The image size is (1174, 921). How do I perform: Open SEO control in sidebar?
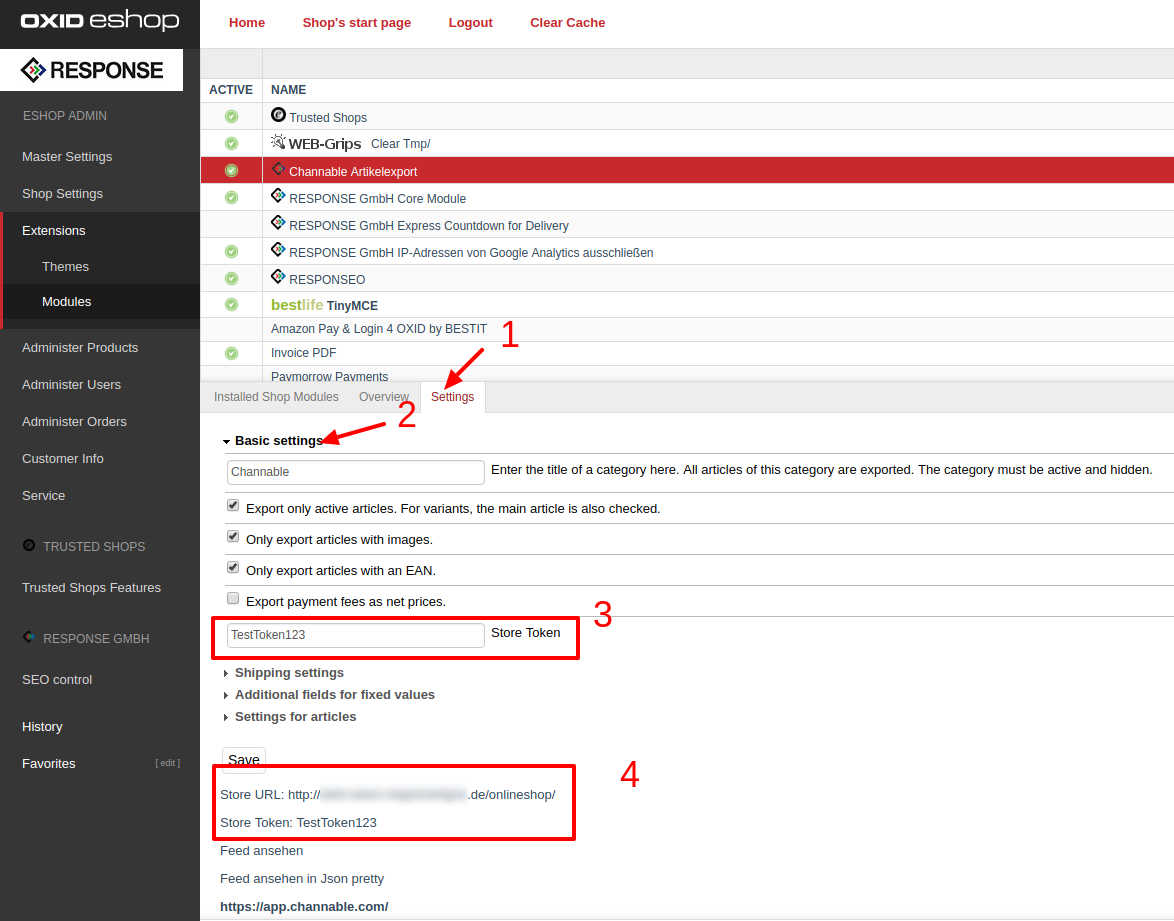click(57, 680)
